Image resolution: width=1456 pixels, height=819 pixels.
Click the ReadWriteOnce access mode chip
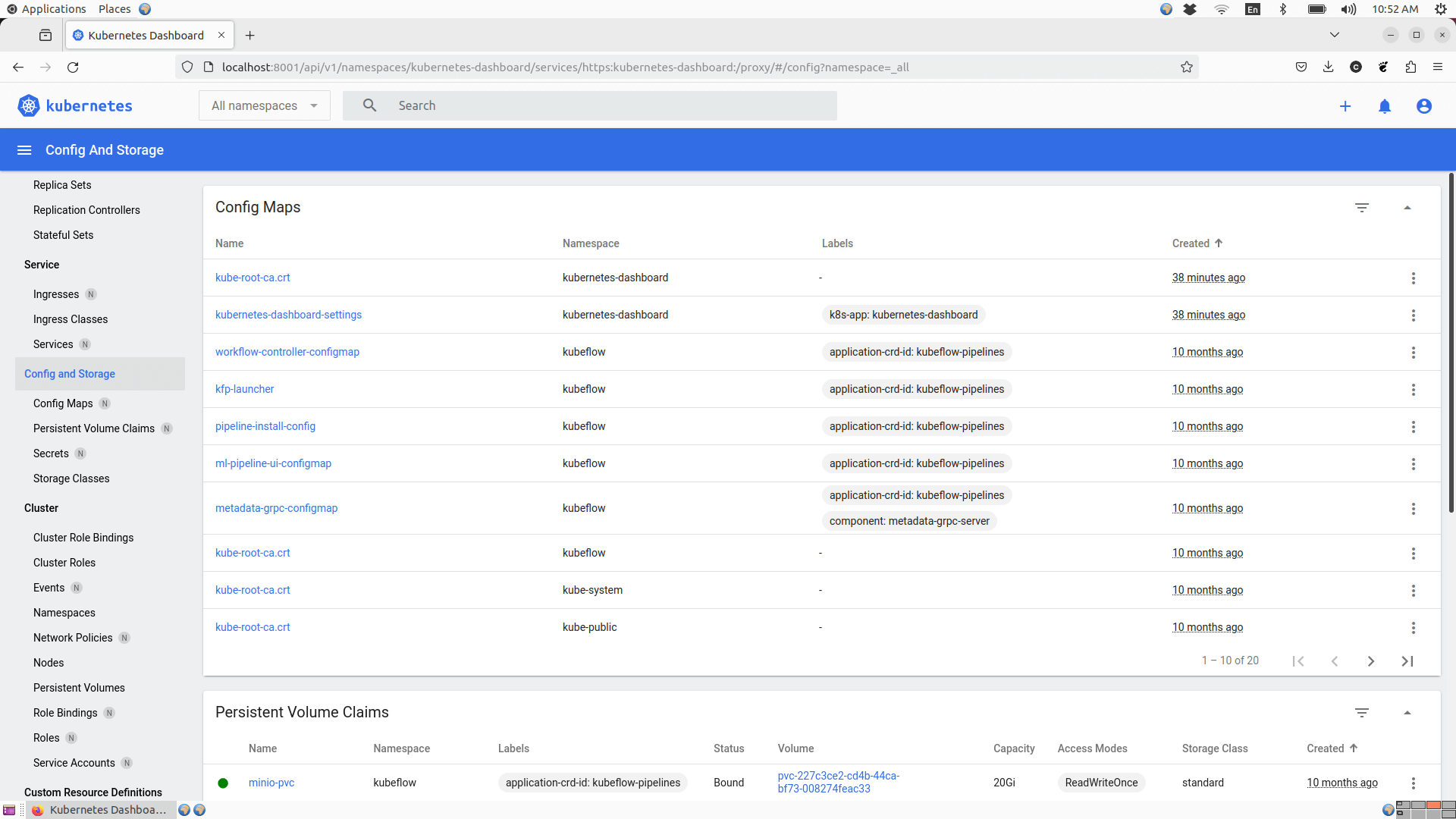click(1101, 782)
